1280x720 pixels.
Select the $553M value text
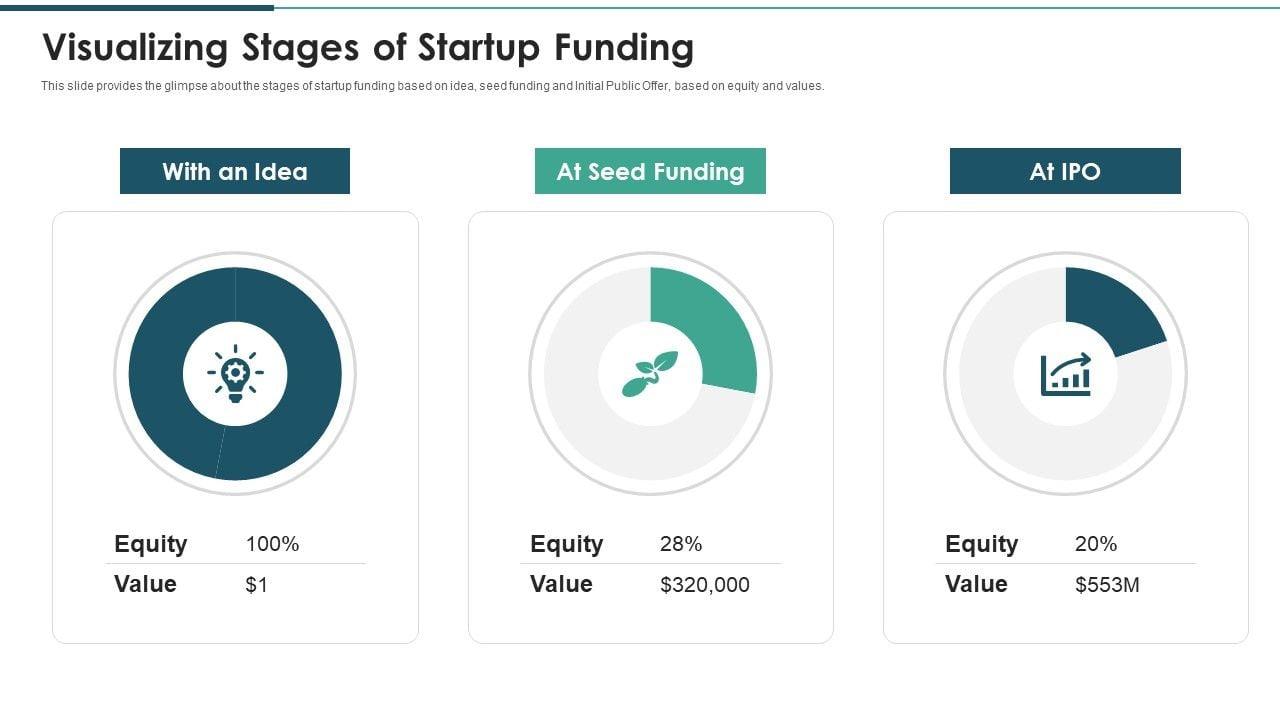[1107, 585]
